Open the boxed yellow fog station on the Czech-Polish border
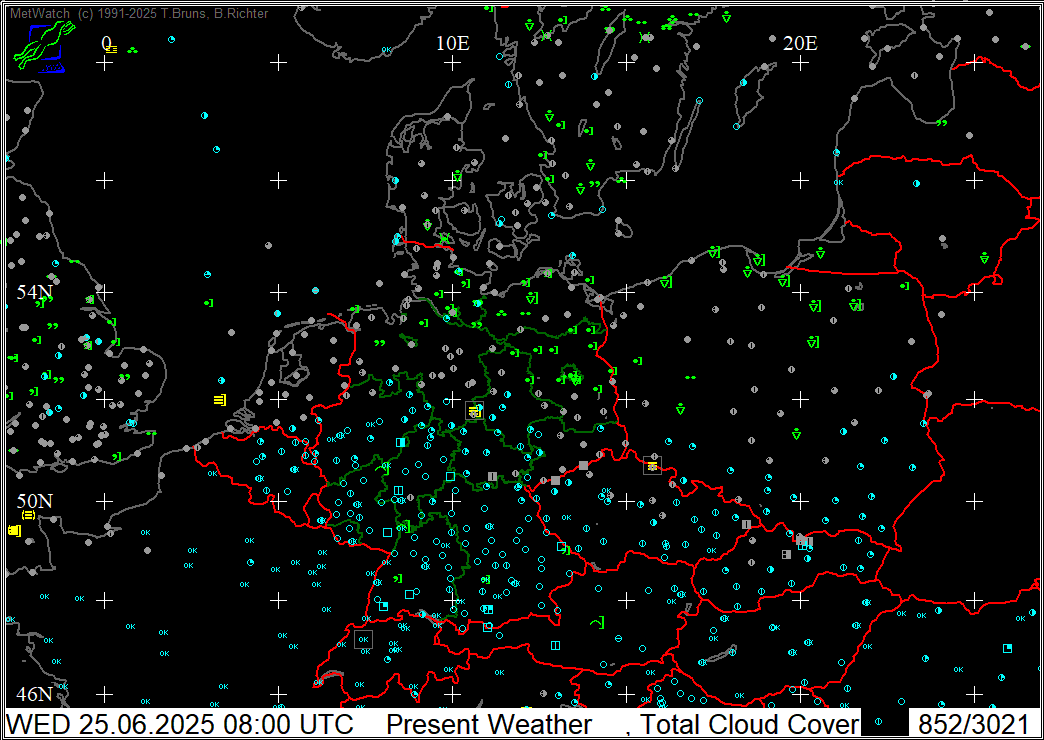 652,466
